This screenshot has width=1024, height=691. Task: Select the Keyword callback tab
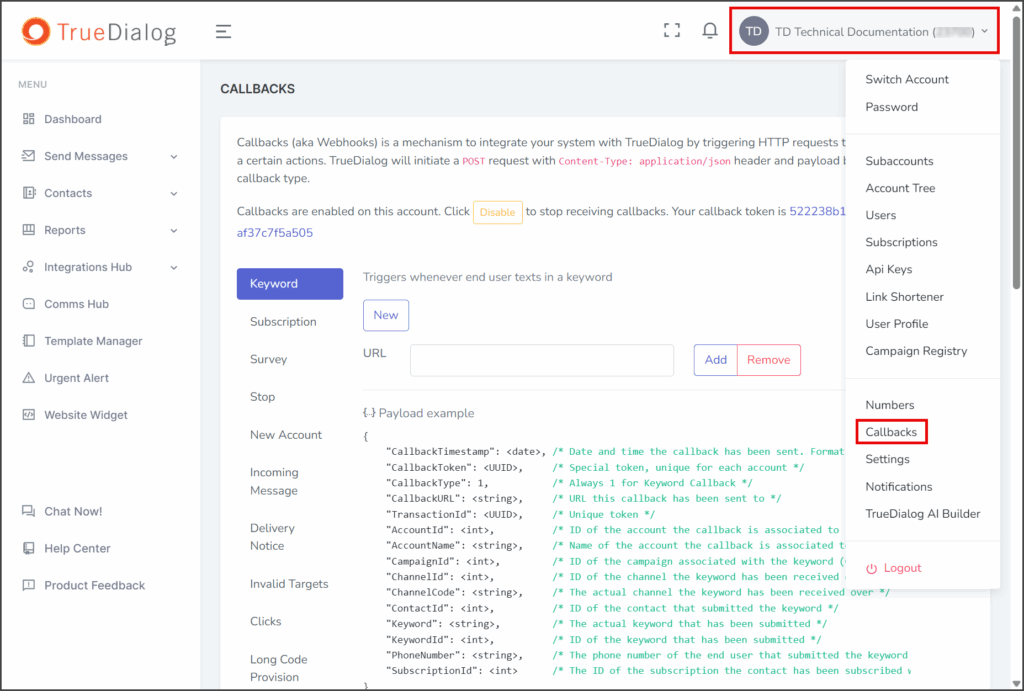pyautogui.click(x=290, y=283)
